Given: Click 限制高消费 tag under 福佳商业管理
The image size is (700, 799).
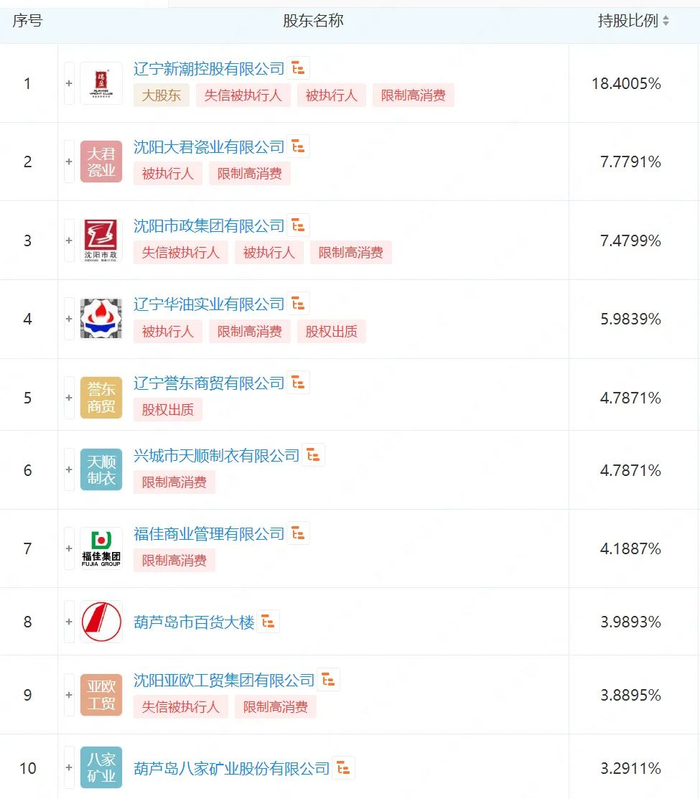Looking at the screenshot, I should click(x=174, y=561).
